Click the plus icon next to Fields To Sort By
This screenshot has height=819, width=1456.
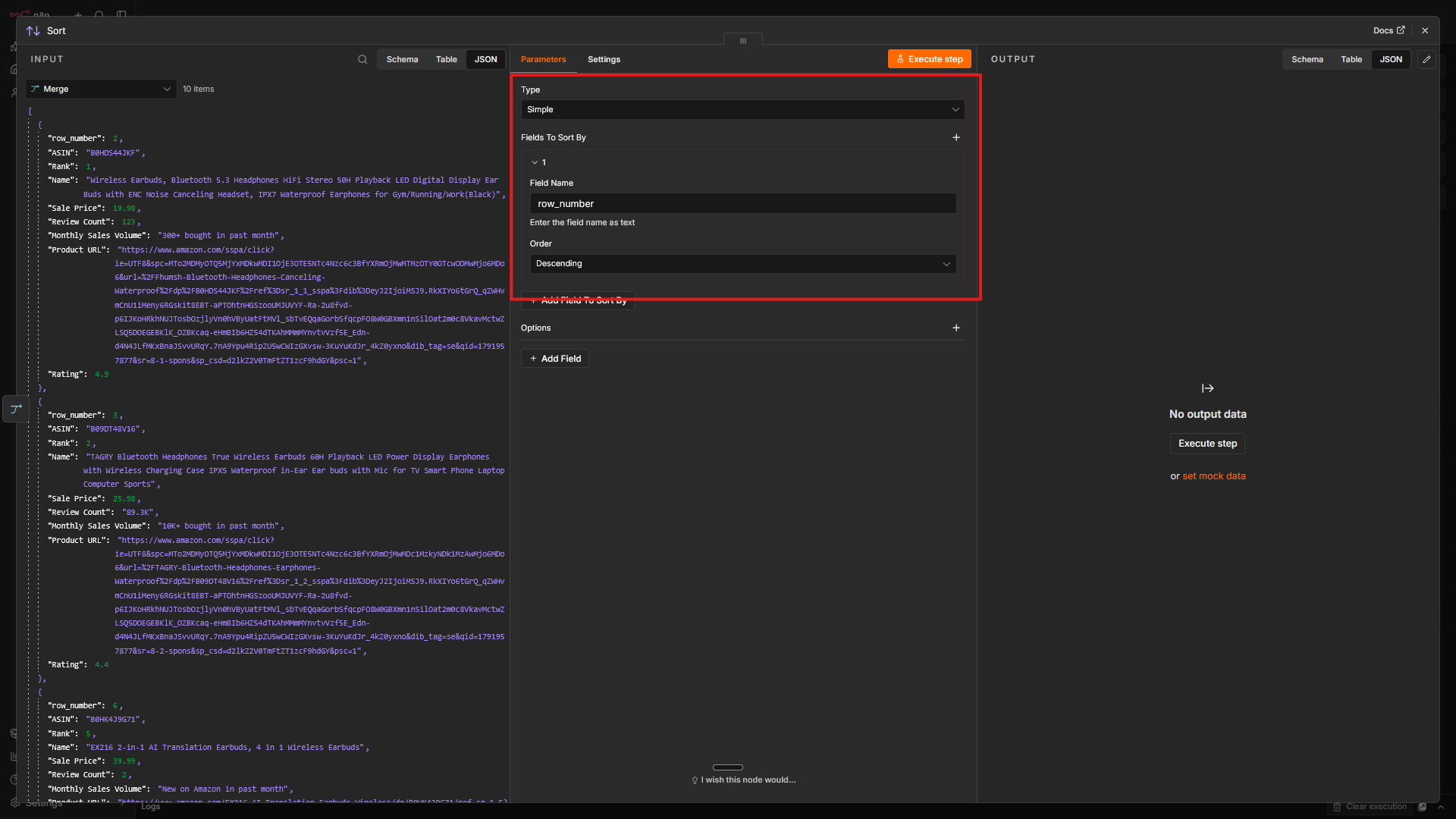point(956,137)
